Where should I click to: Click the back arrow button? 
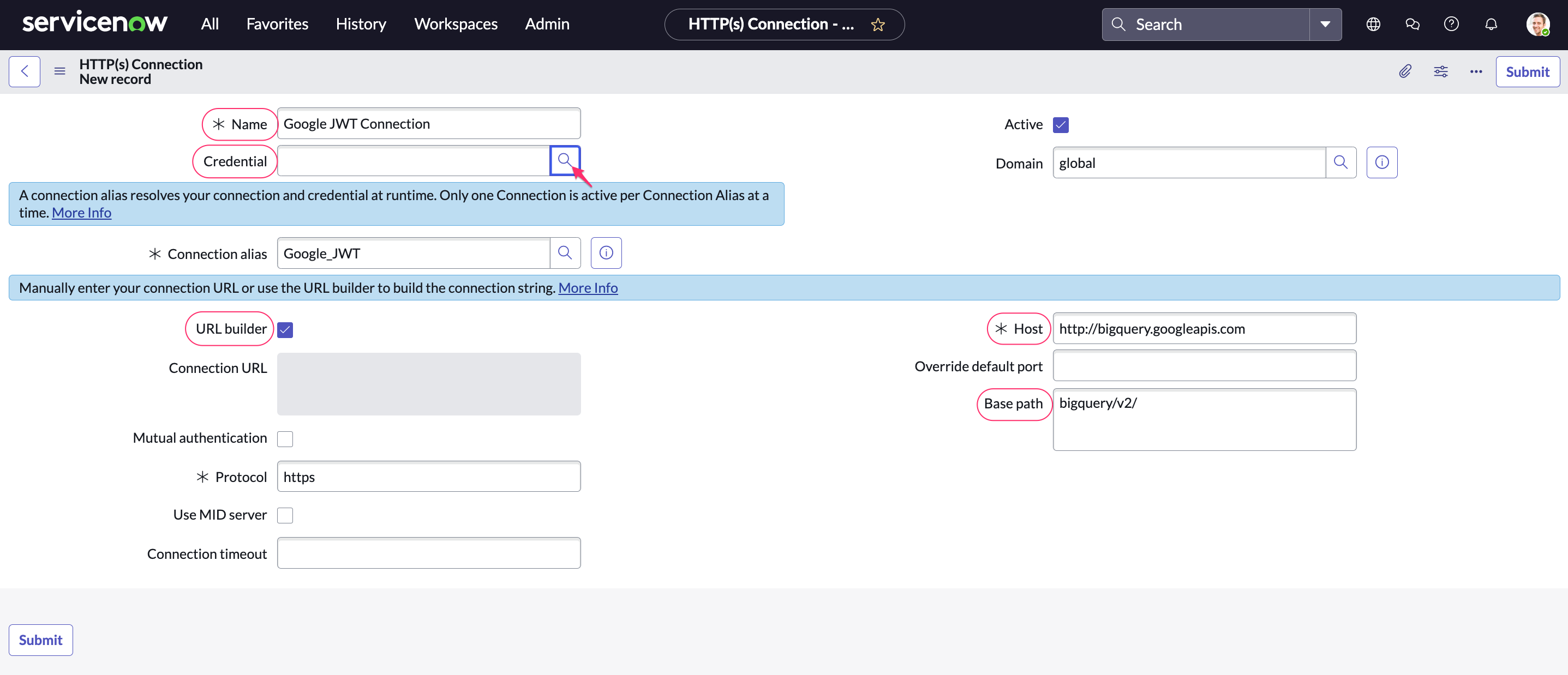[x=25, y=72]
